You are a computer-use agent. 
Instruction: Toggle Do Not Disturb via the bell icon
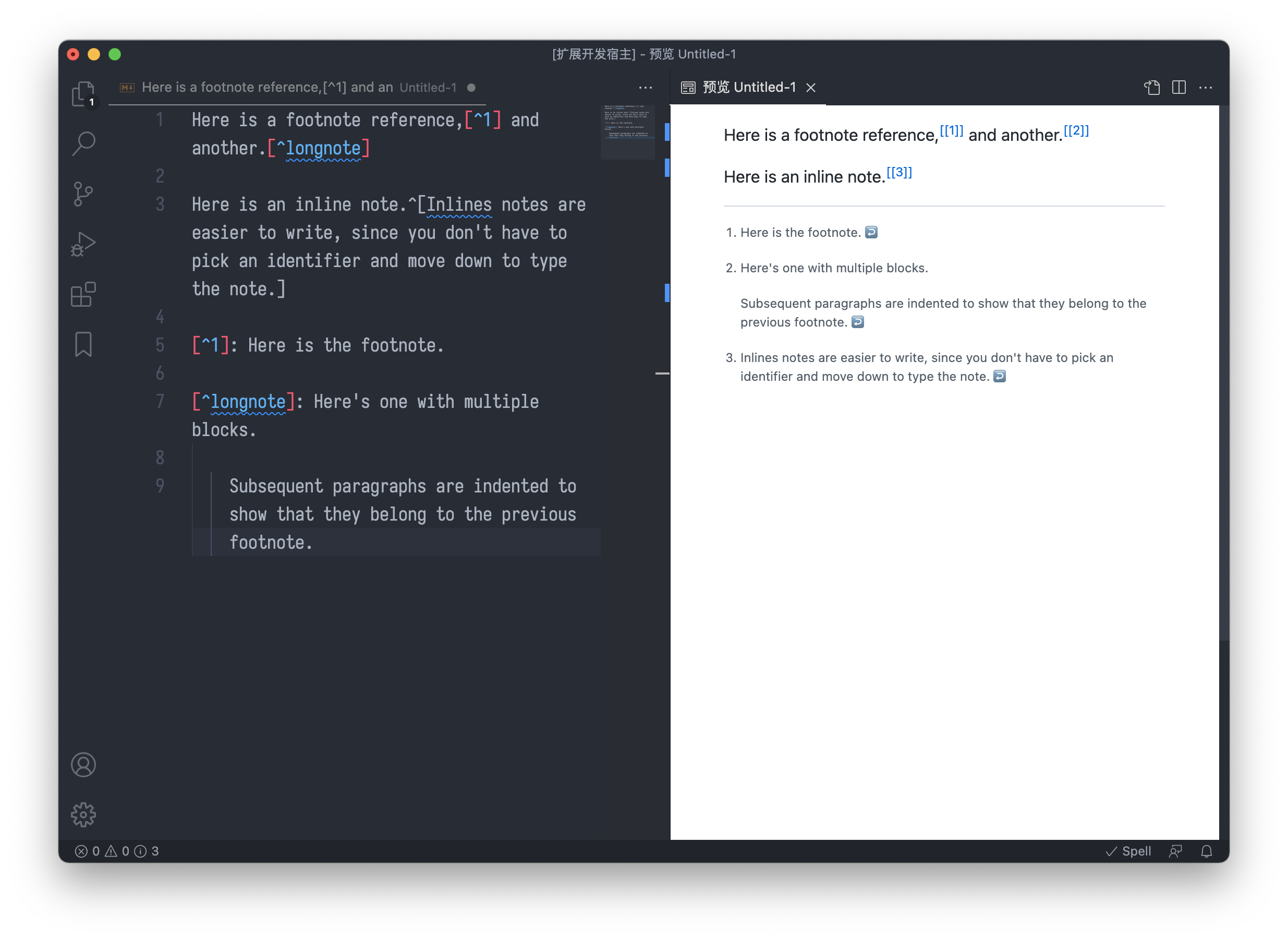point(1207,851)
